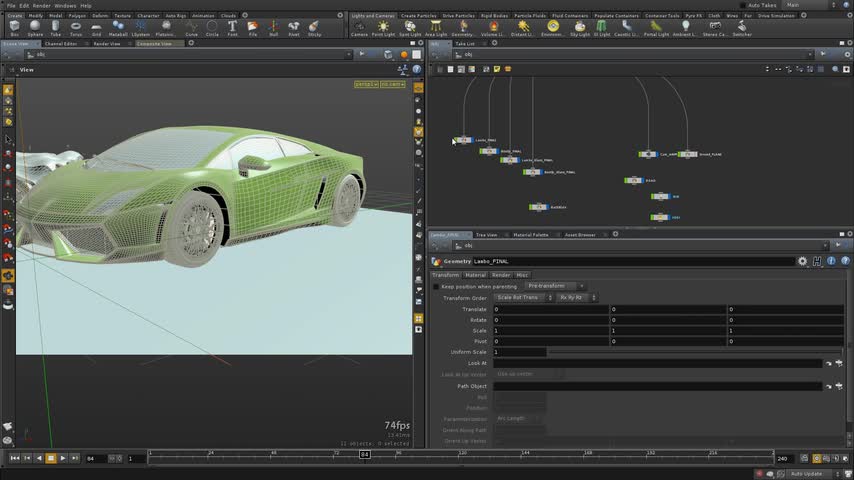This screenshot has width=854, height=480.
Task: Enable Keep position when parenting checkbox
Action: click(x=436, y=286)
